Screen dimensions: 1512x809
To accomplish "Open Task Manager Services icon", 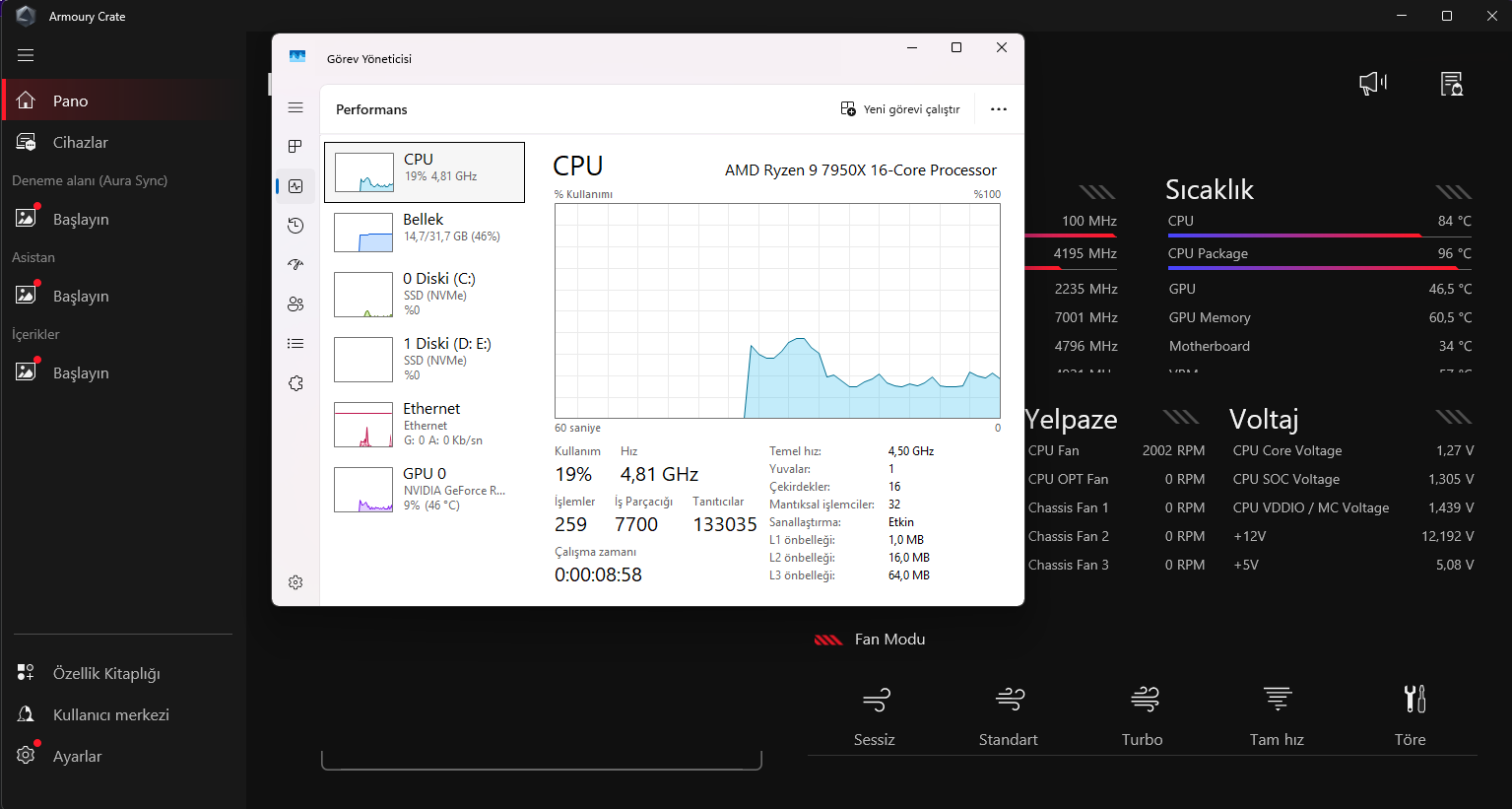I will tap(296, 383).
